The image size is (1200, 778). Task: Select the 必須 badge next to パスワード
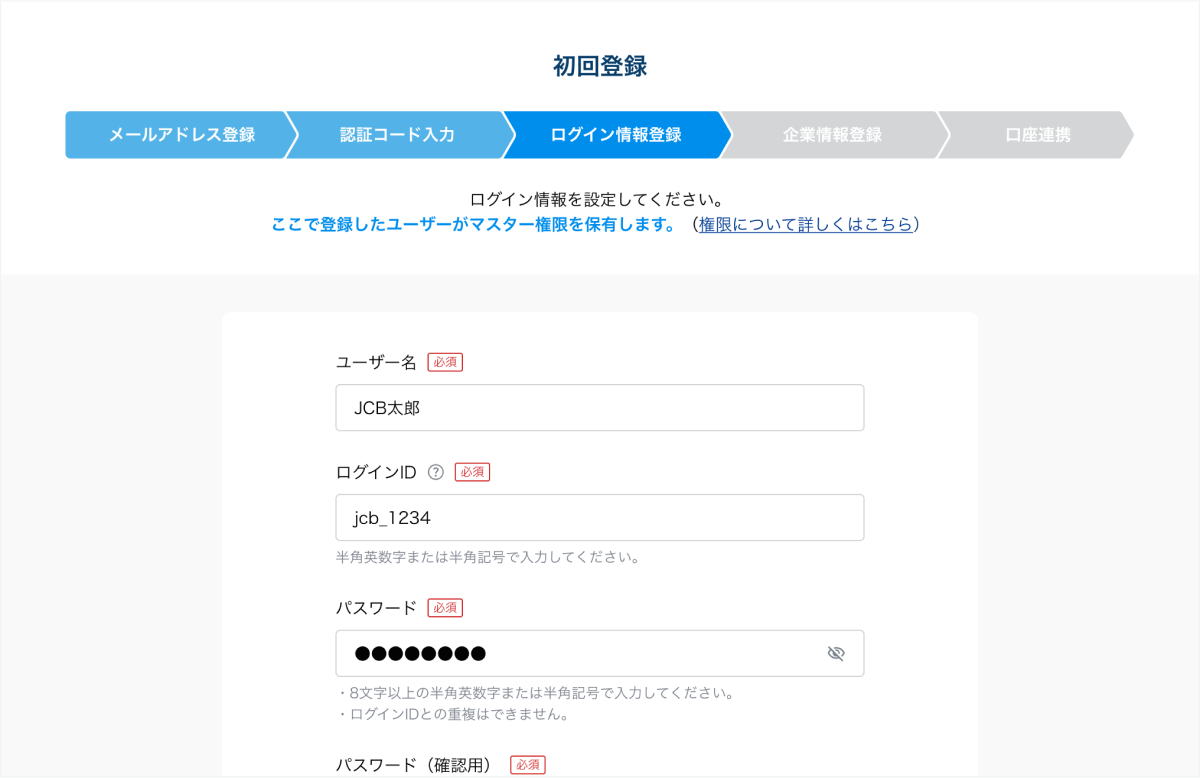[x=445, y=608]
